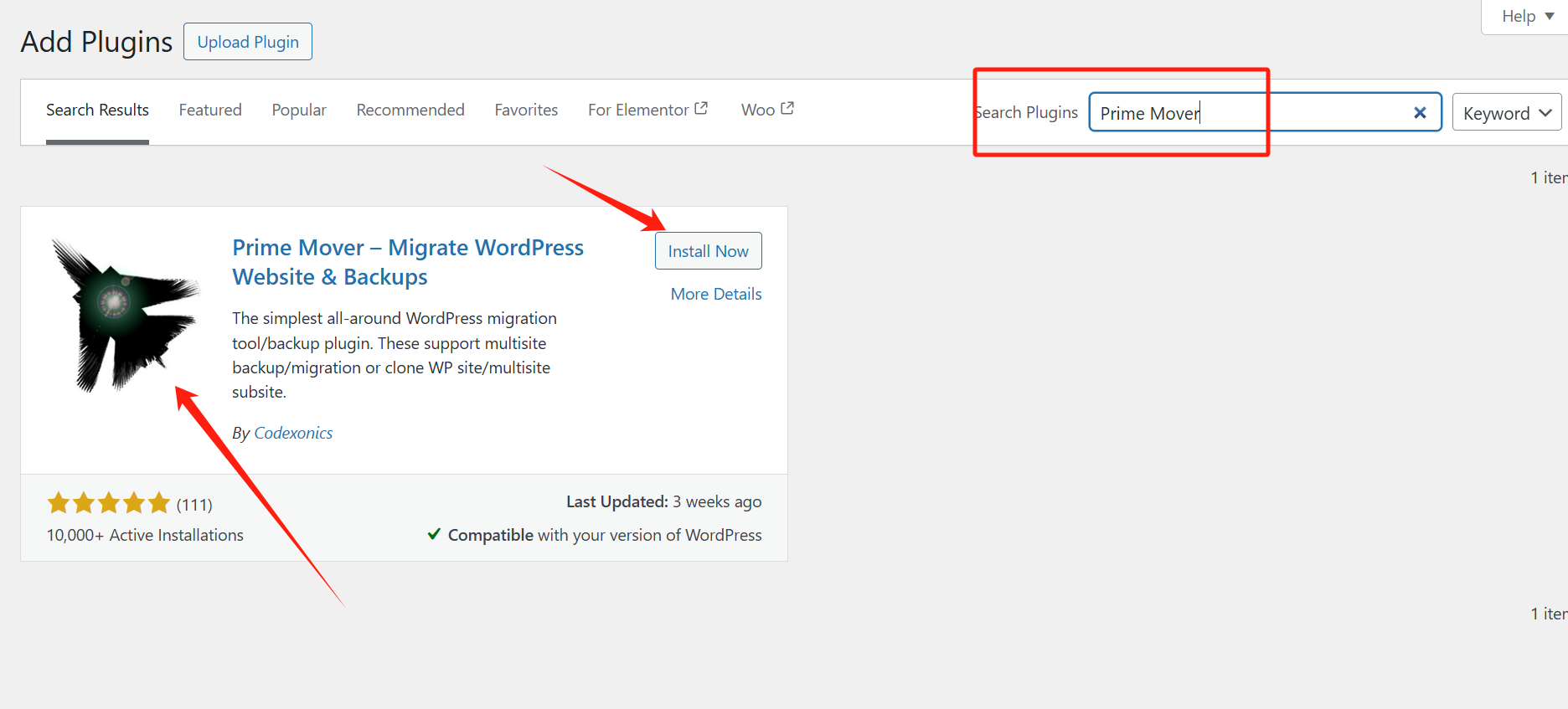Image resolution: width=1568 pixels, height=709 pixels.
Task: Click the Add Plugins page heading
Action: [96, 41]
